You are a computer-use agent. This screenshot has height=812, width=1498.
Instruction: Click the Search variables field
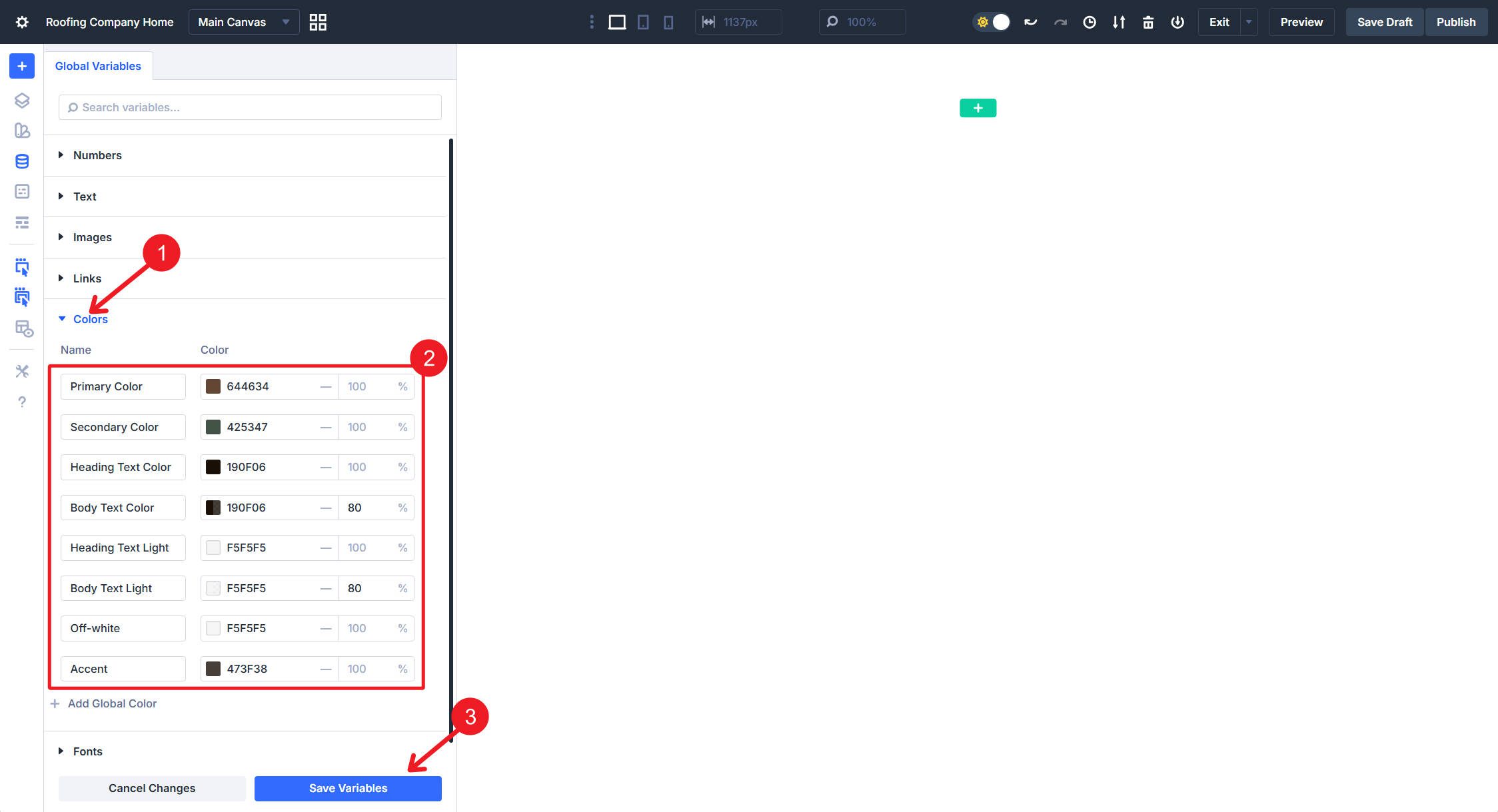pyautogui.click(x=250, y=107)
